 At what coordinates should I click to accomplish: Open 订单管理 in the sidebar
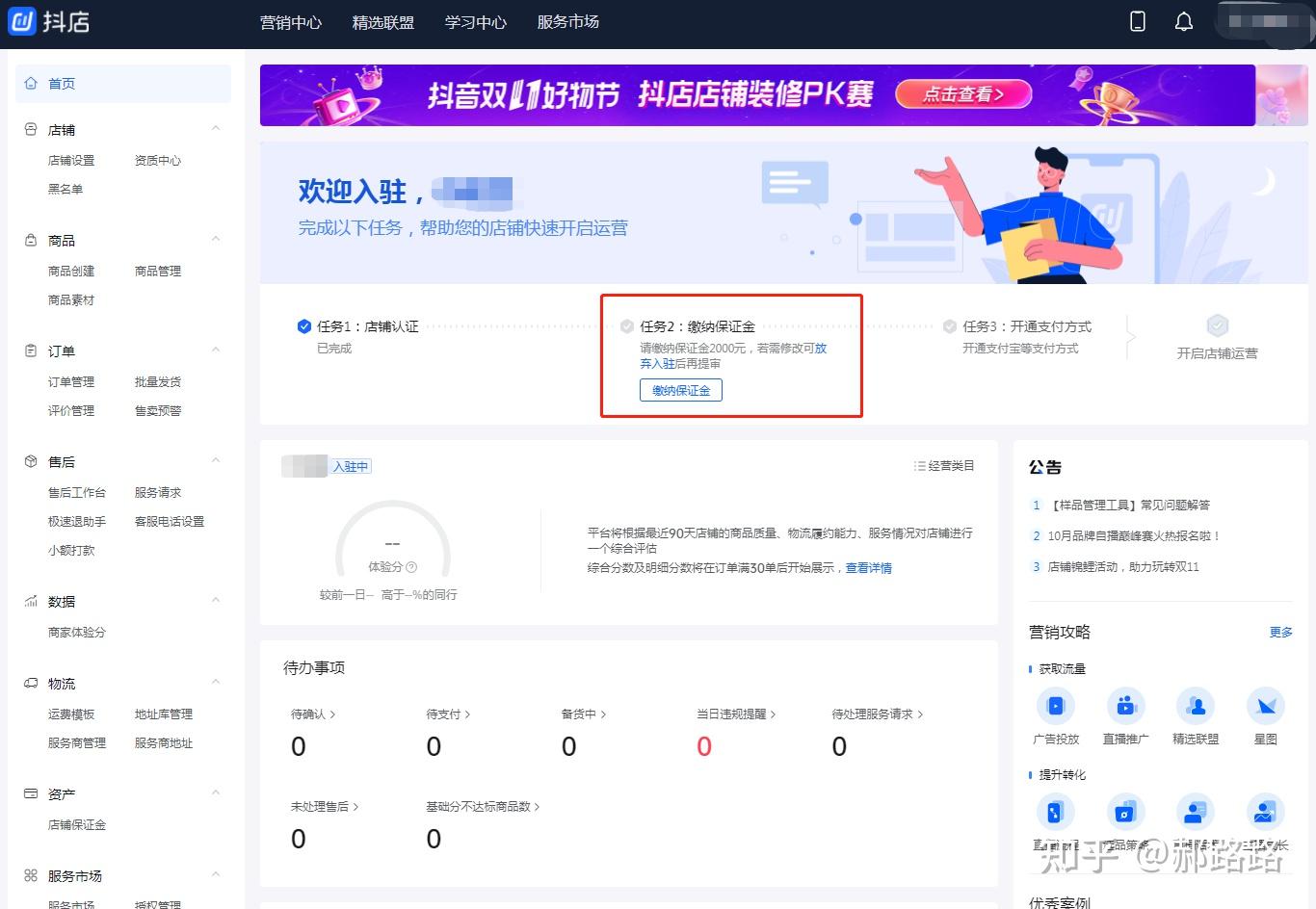click(x=71, y=382)
